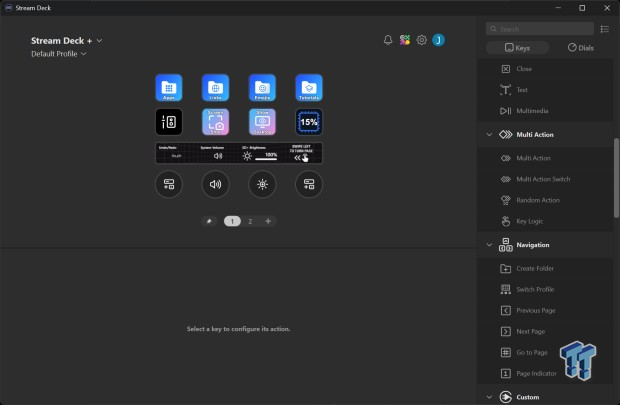Viewport: 620px width, 405px height.
Task: Select the swipe left to turn page segment
Action: [x=301, y=153]
